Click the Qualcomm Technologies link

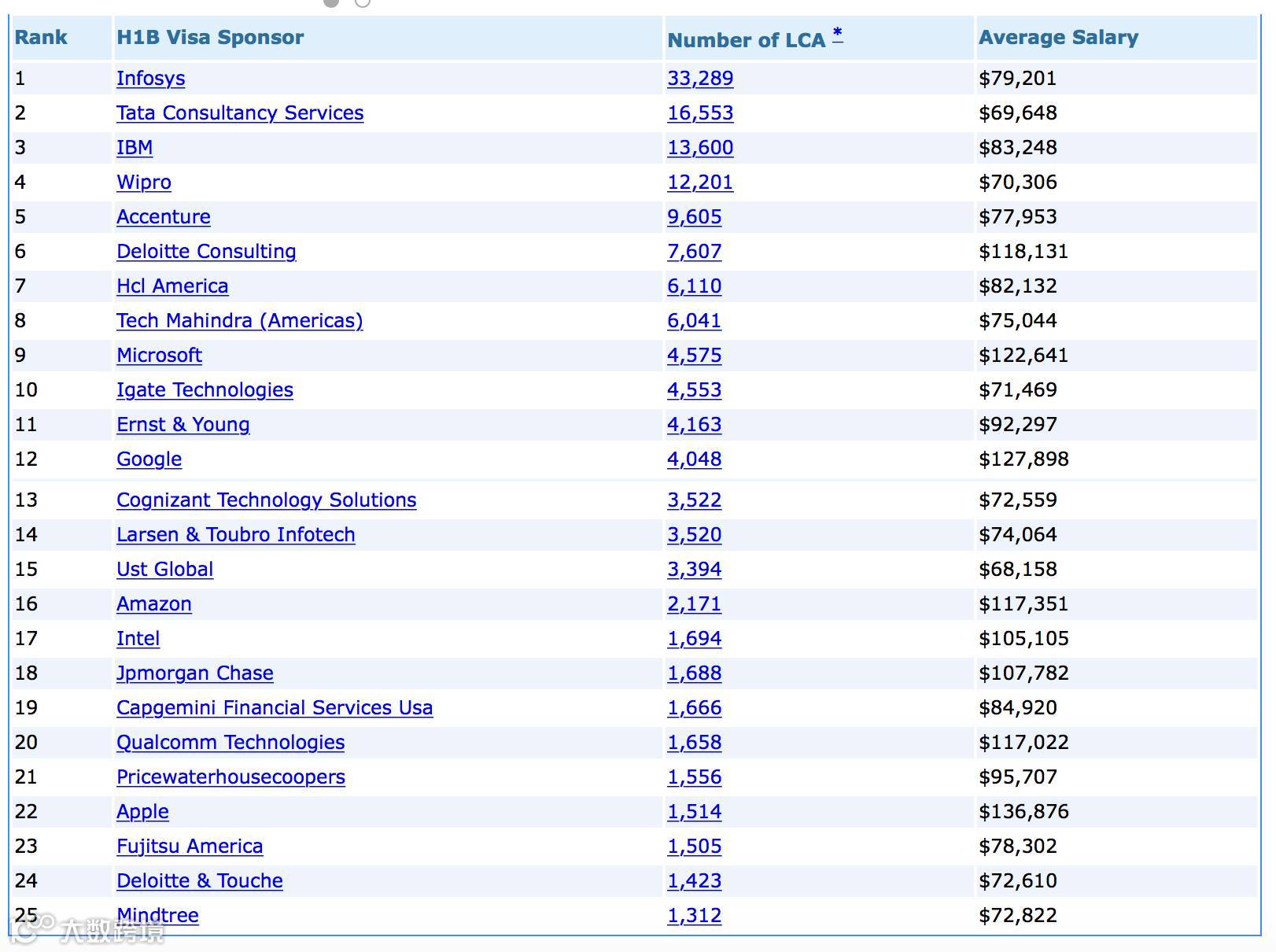(x=230, y=743)
